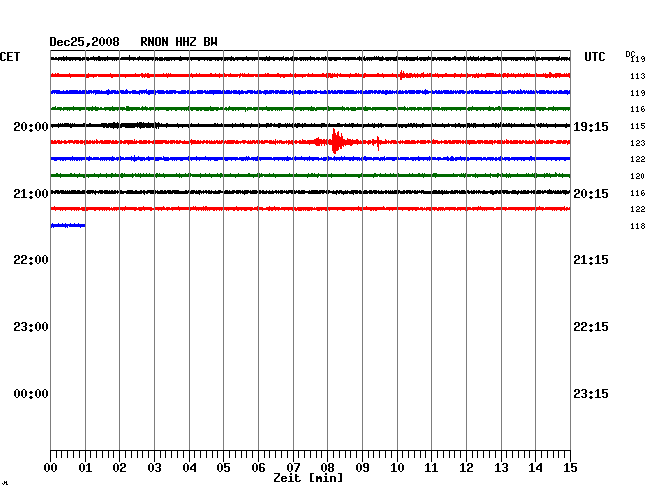
Task: Click minute tick label 11
Action: click(x=431, y=468)
